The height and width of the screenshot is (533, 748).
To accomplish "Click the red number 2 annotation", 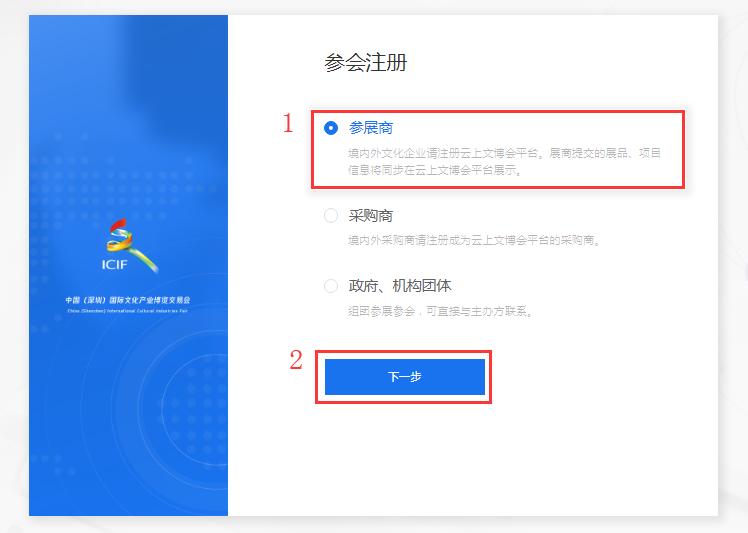I will (296, 359).
